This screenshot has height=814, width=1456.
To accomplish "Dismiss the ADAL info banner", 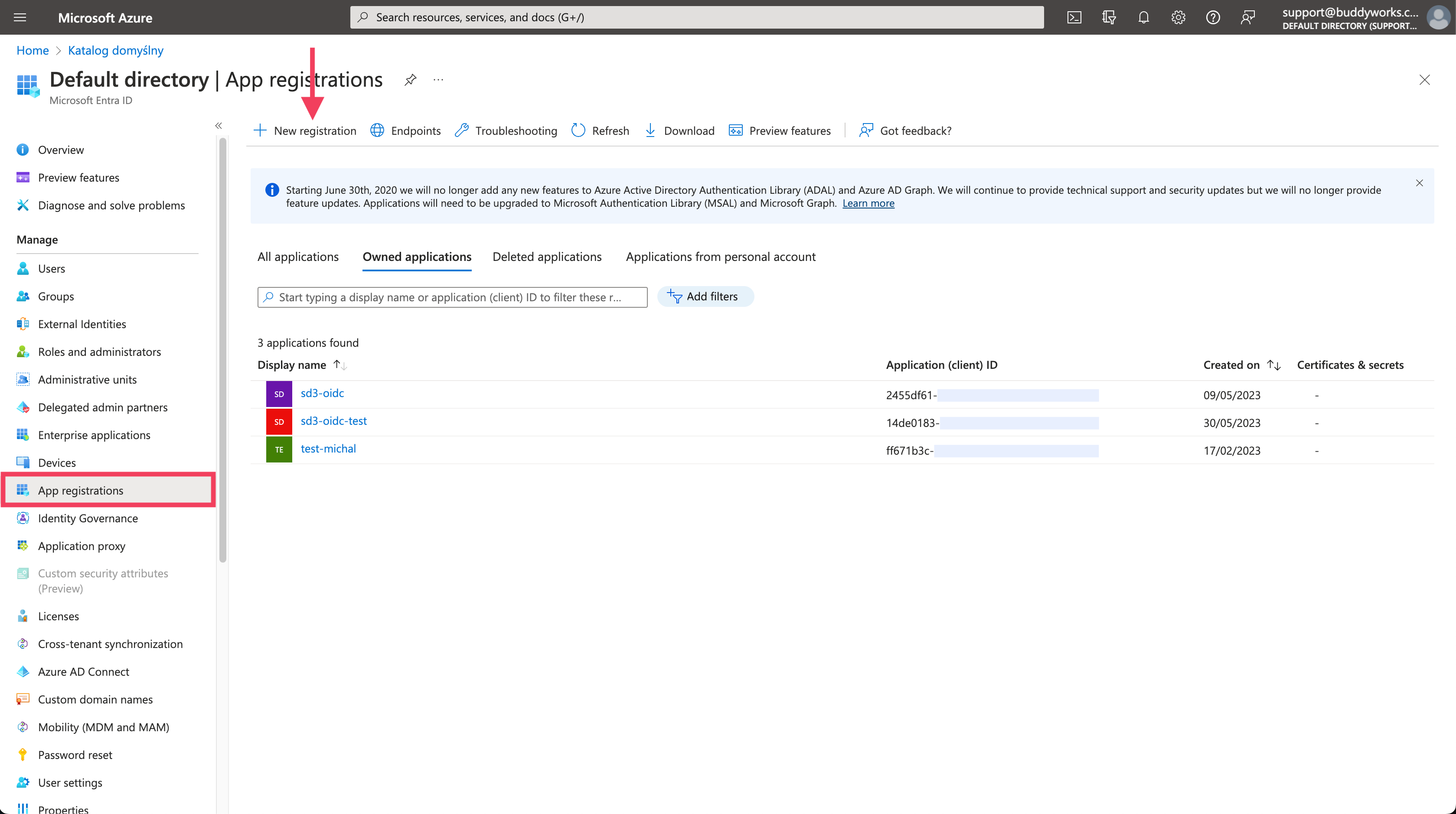I will pos(1419,183).
